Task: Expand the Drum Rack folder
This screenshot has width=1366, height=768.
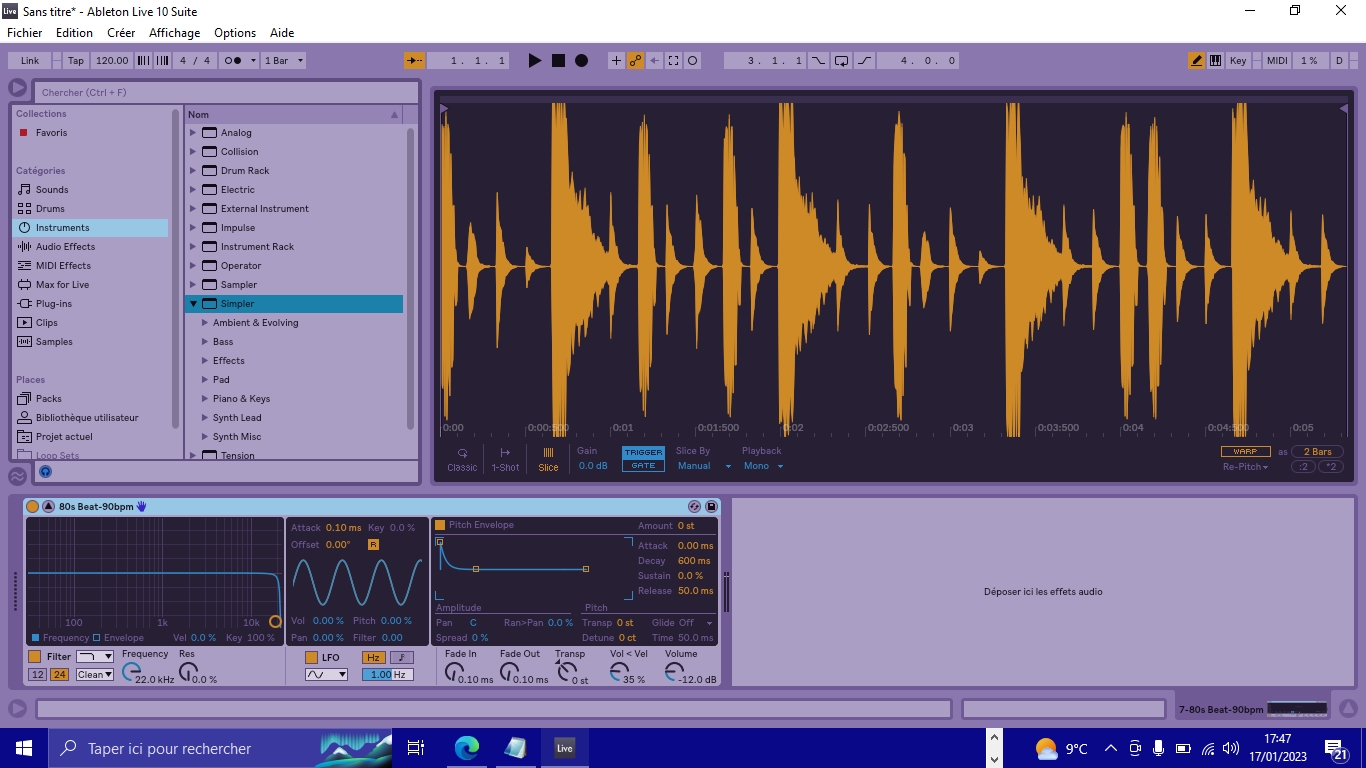Action: (193, 171)
